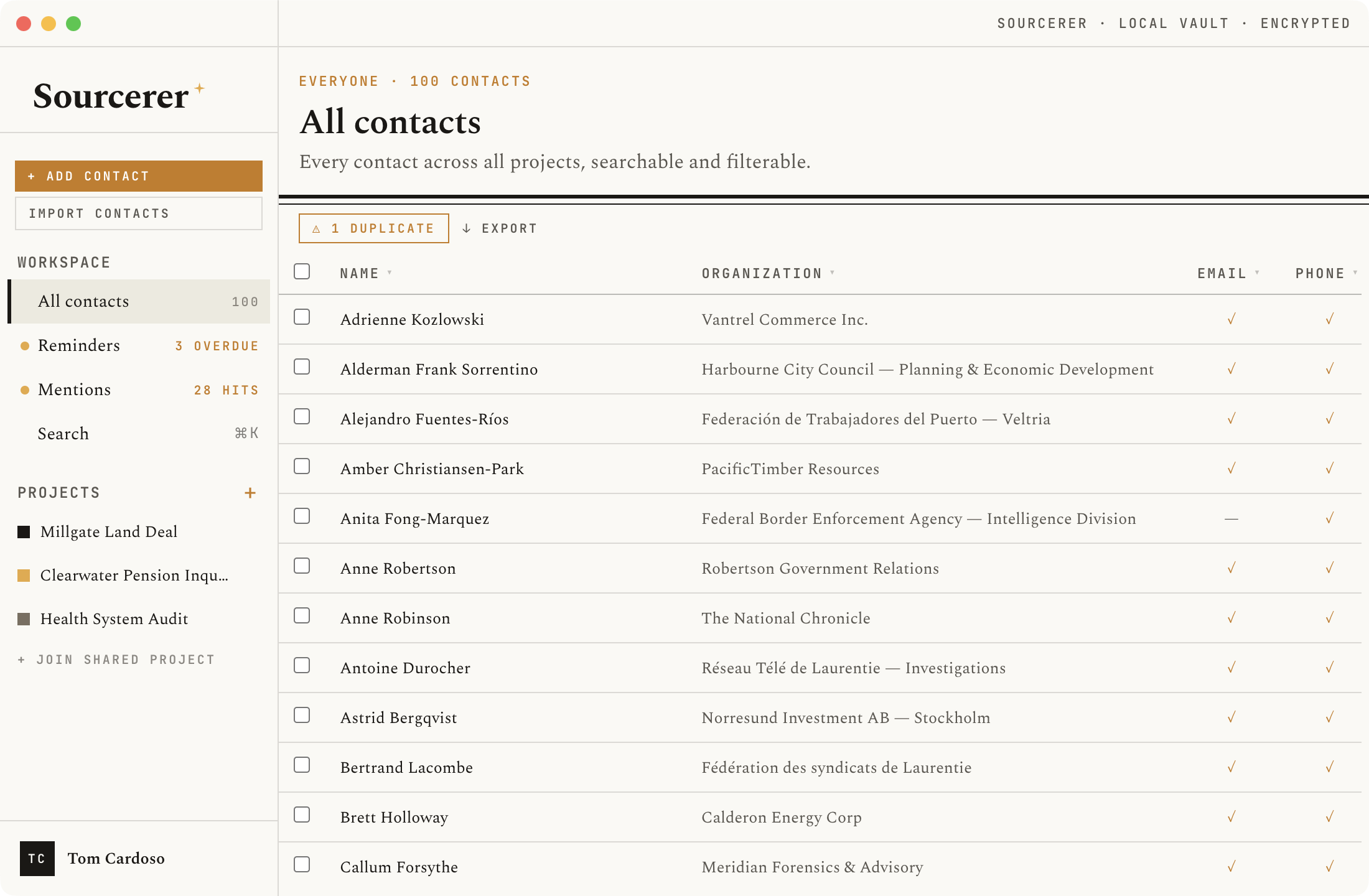Check the box for Adrienne Kozlowski

pyautogui.click(x=302, y=317)
